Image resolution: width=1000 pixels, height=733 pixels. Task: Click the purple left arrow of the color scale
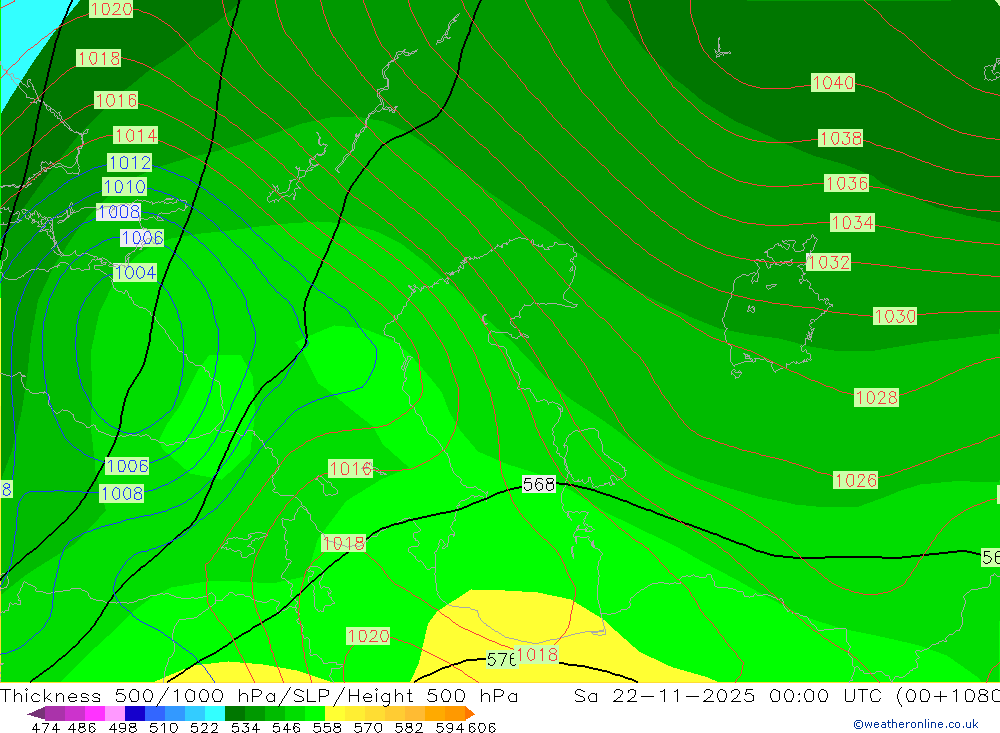tap(36, 713)
